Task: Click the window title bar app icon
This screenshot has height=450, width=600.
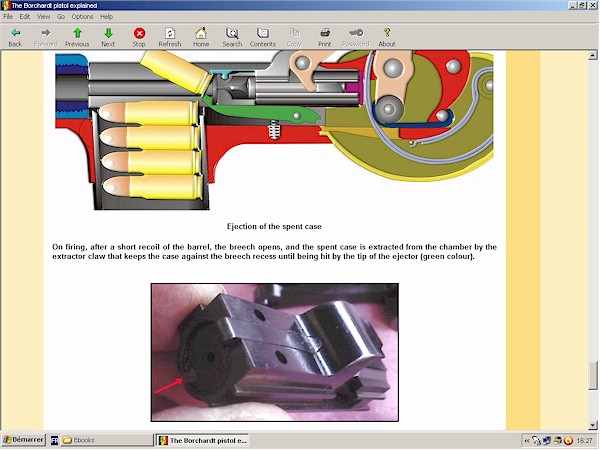Action: pos(6,5)
